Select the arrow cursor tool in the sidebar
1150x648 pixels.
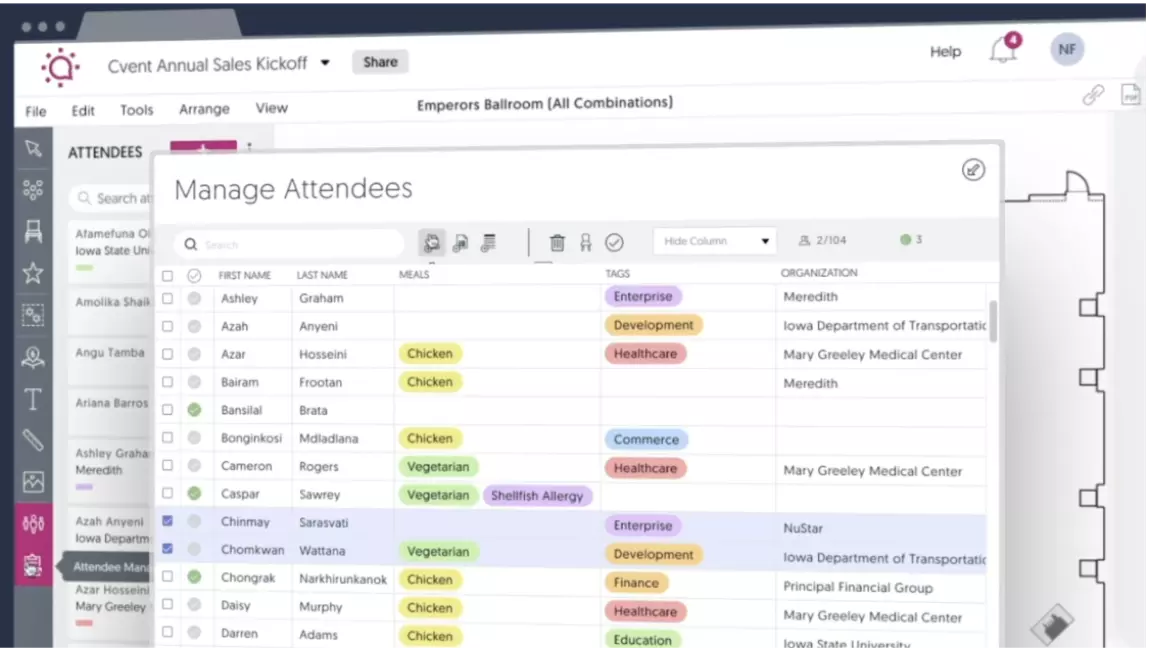[x=33, y=149]
